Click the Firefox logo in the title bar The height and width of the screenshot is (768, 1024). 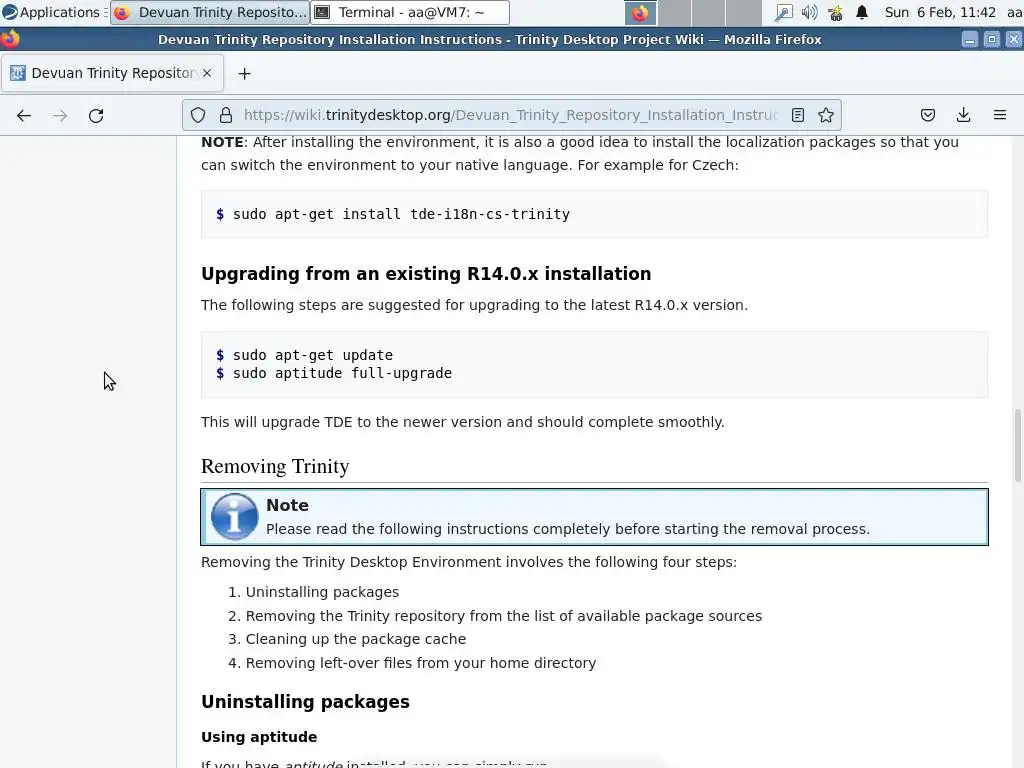tap(10, 39)
